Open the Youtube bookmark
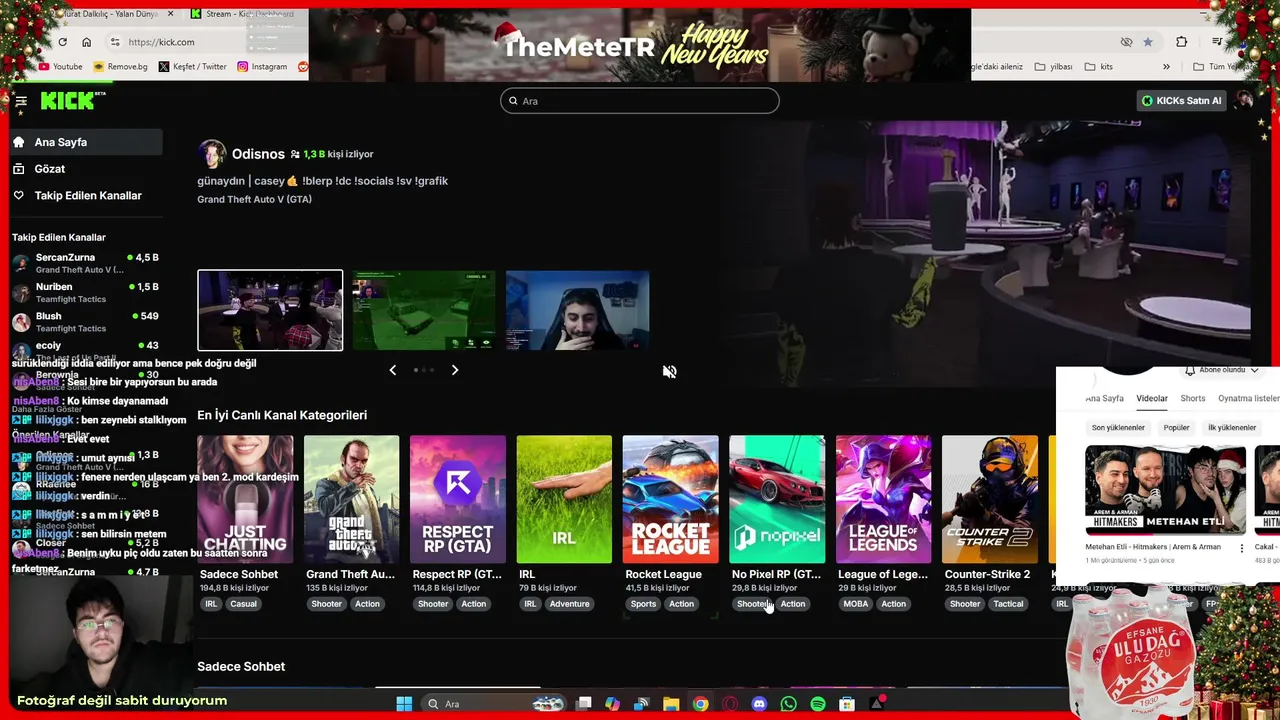This screenshot has height=720, width=1280. 61,67
